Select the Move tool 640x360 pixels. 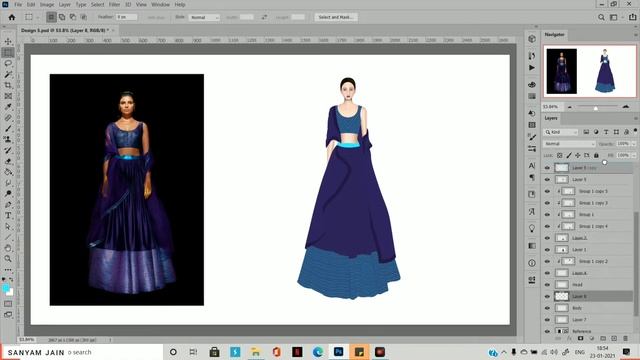[x=8, y=42]
